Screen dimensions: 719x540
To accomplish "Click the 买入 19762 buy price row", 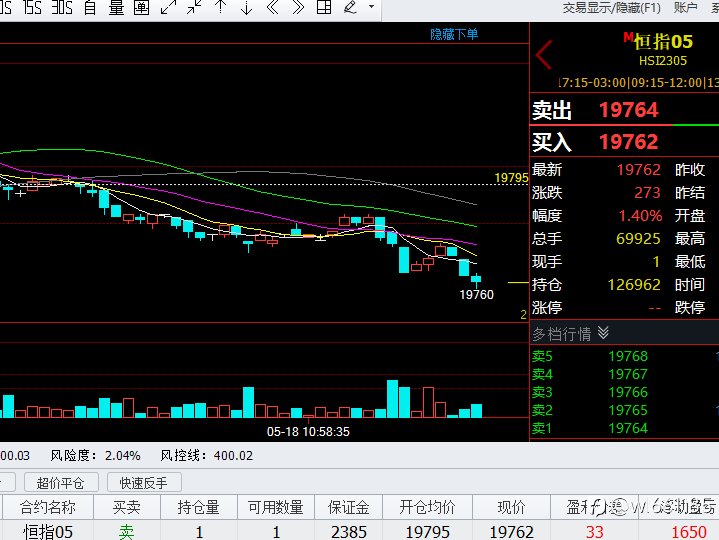I will pyautogui.click(x=625, y=141).
